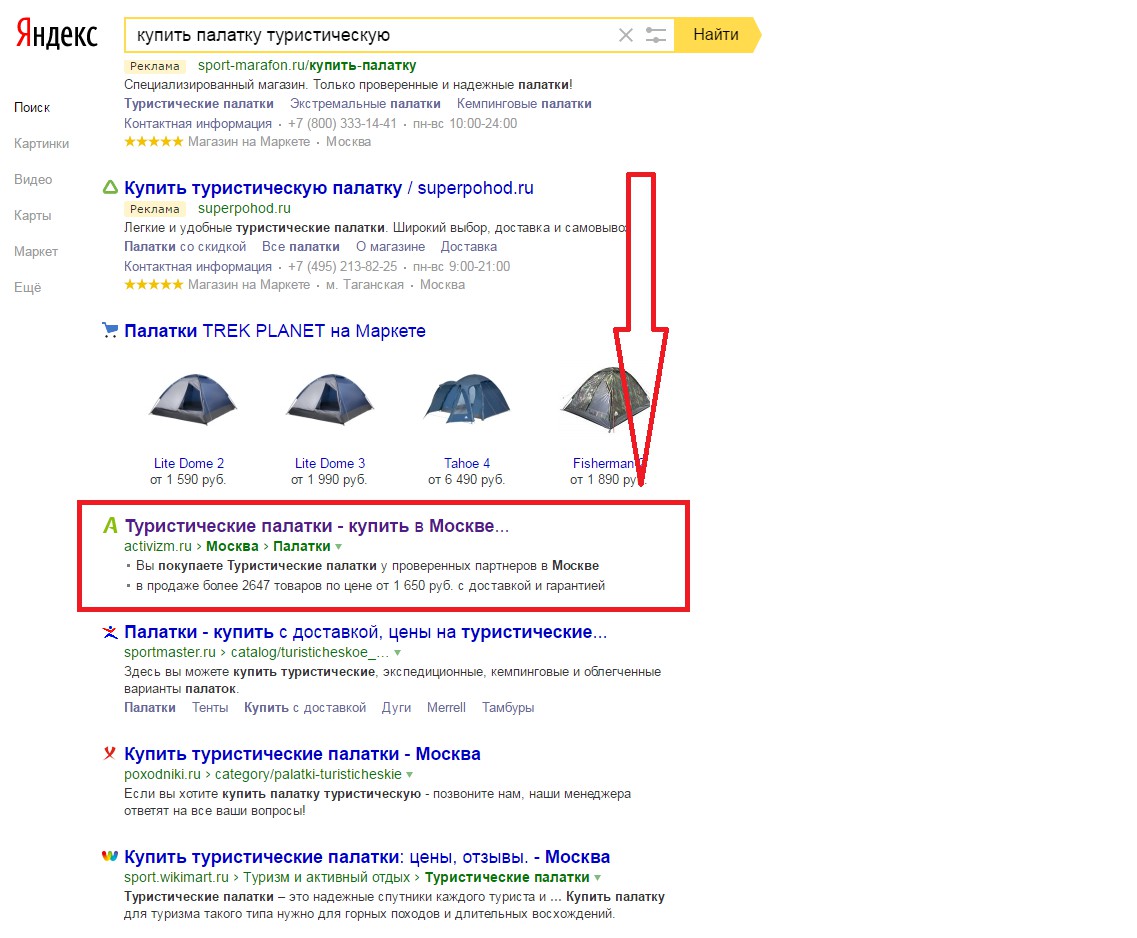Click the Yandex logo

pyautogui.click(x=57, y=33)
